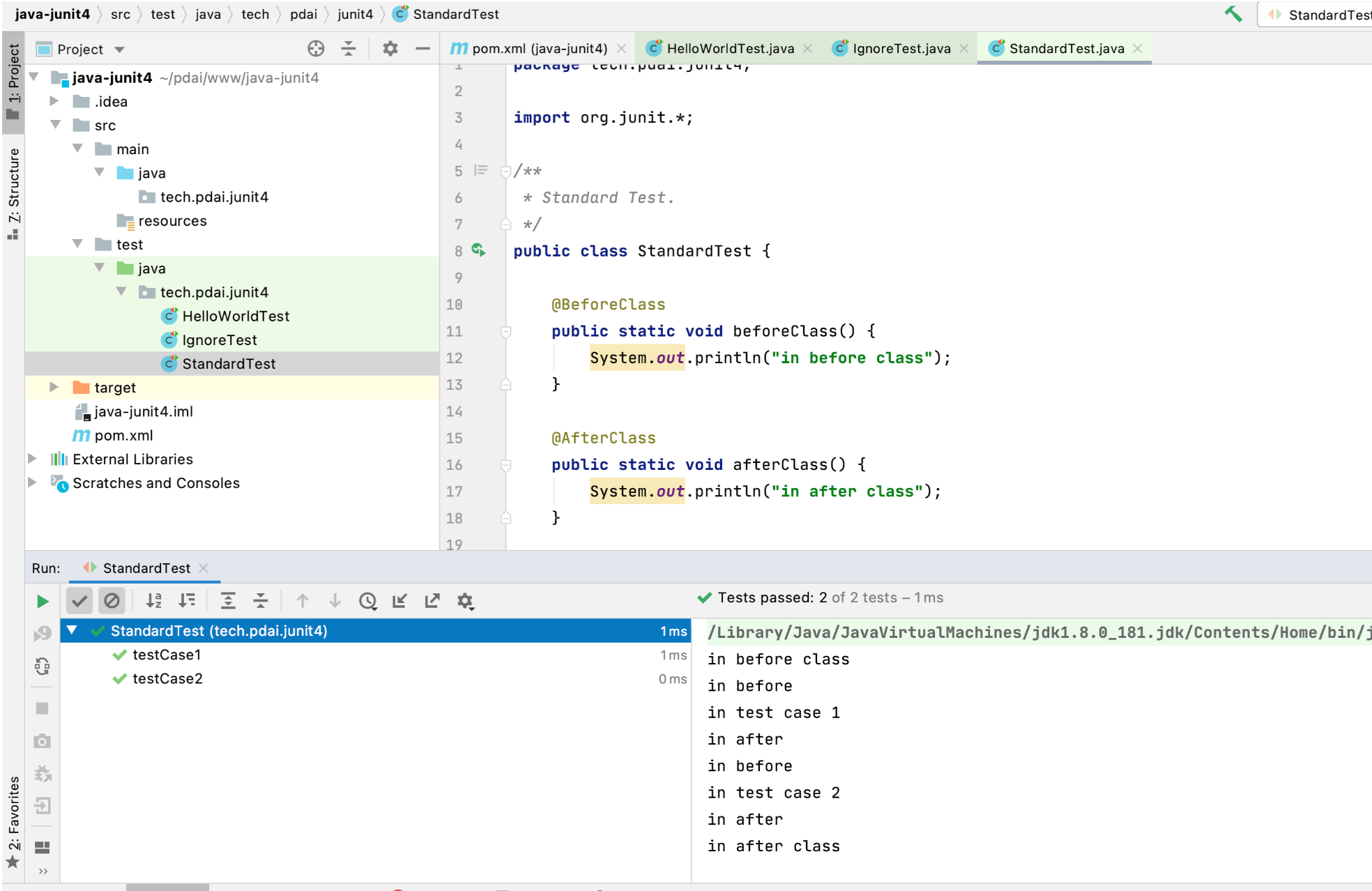Click Export test results icon
Image resolution: width=1372 pixels, height=891 pixels.
click(432, 600)
